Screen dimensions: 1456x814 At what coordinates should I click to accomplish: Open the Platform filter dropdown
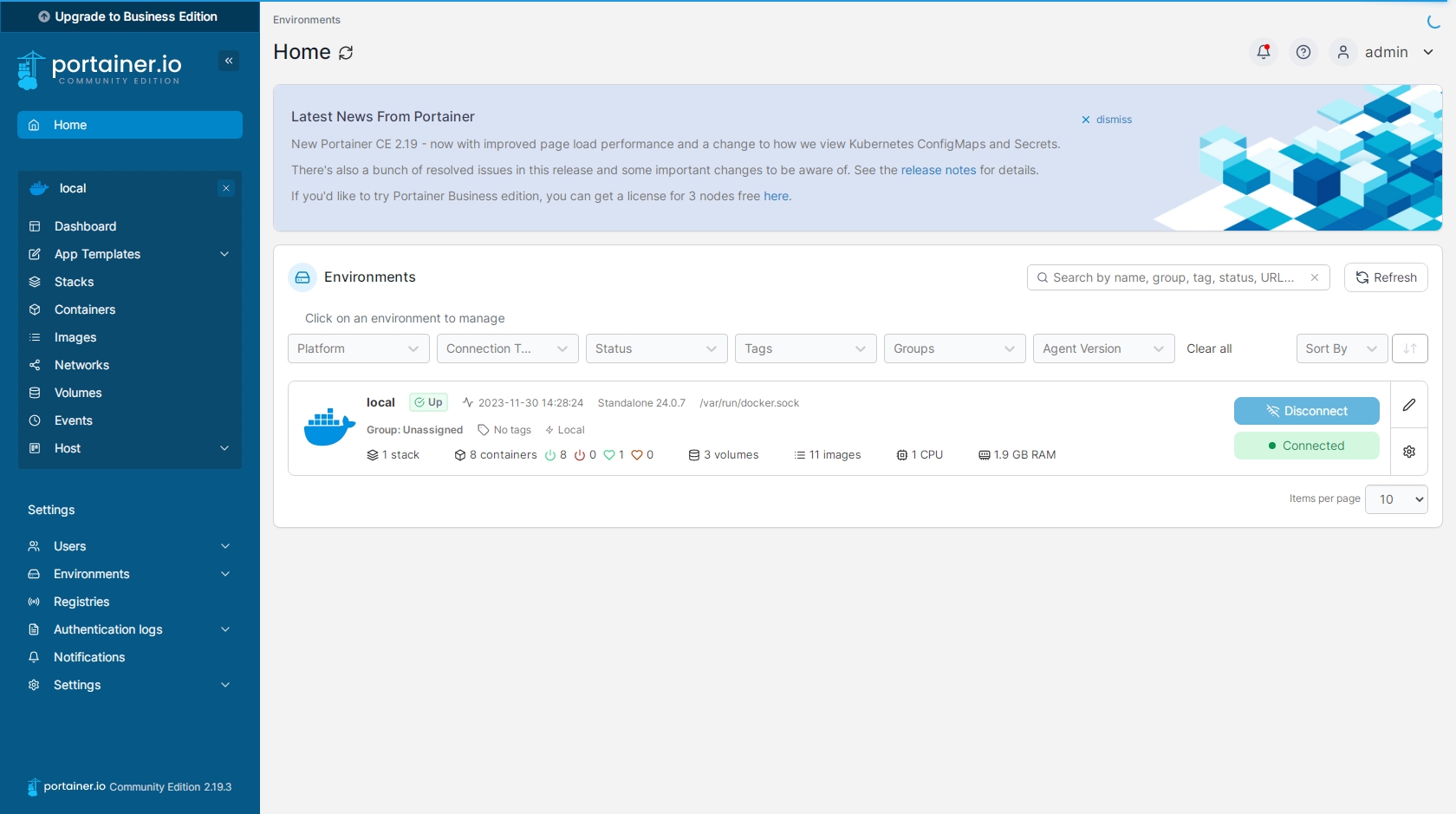click(359, 348)
